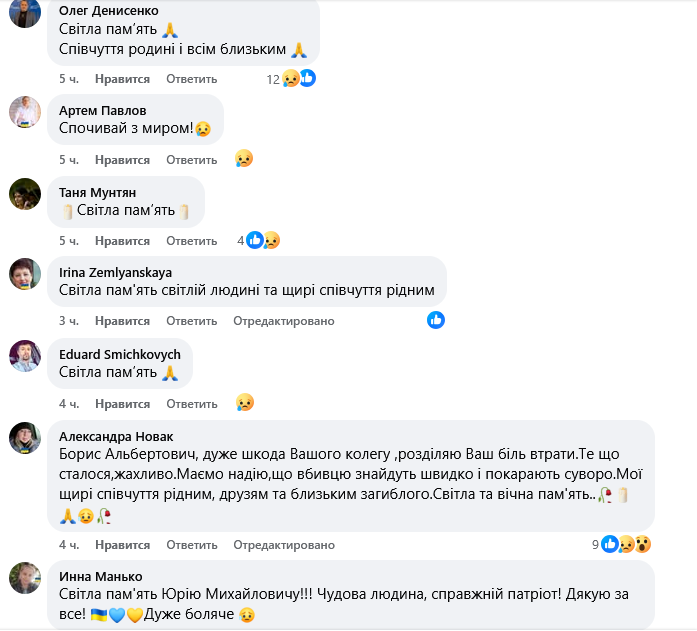Click Ответить under Александра Новак's comment
Screen dimensions: 697x631
point(191,545)
